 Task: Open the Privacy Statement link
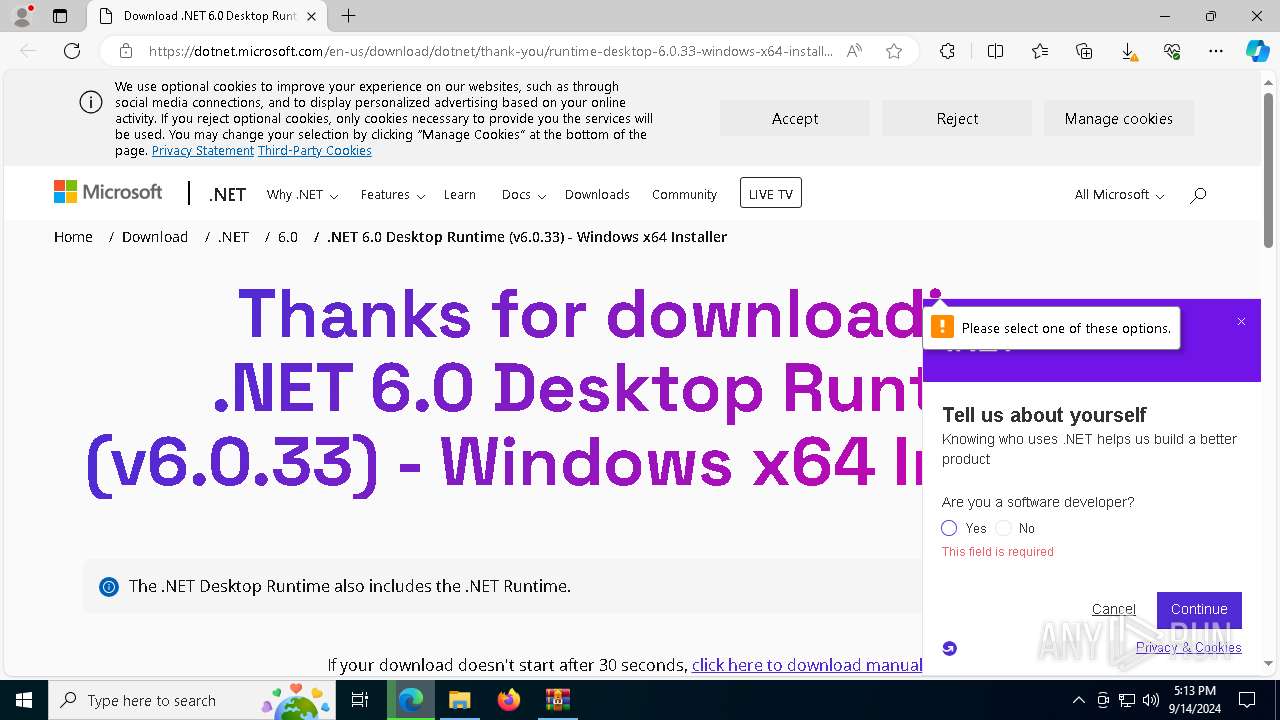click(x=203, y=151)
